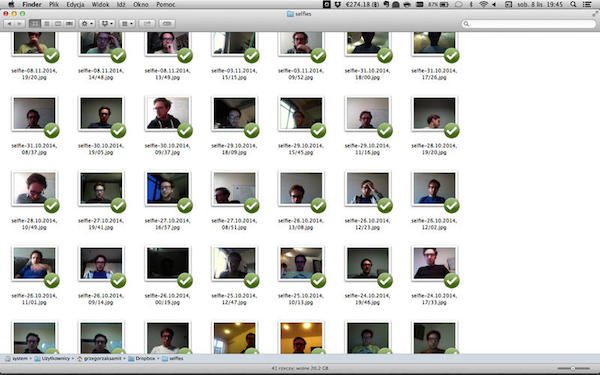Open Spotlight magnifier in menu bar
The width and height of the screenshot is (600, 375).
[x=573, y=5]
